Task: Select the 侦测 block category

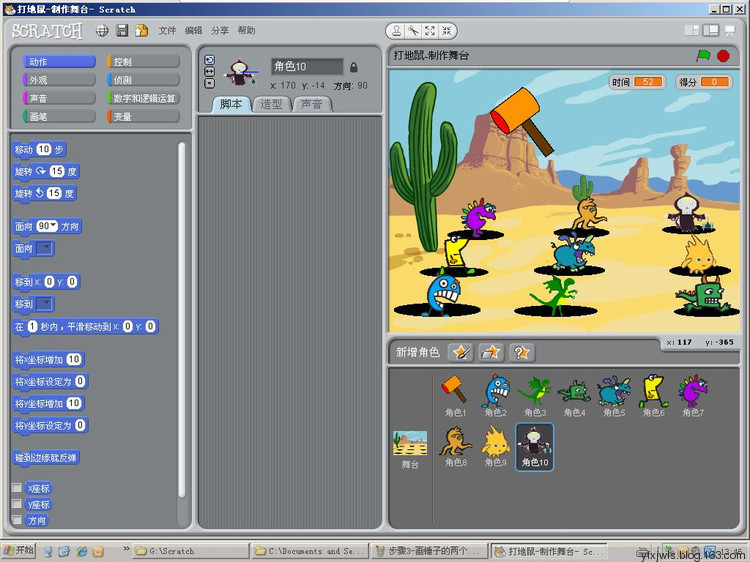Action: coord(143,80)
